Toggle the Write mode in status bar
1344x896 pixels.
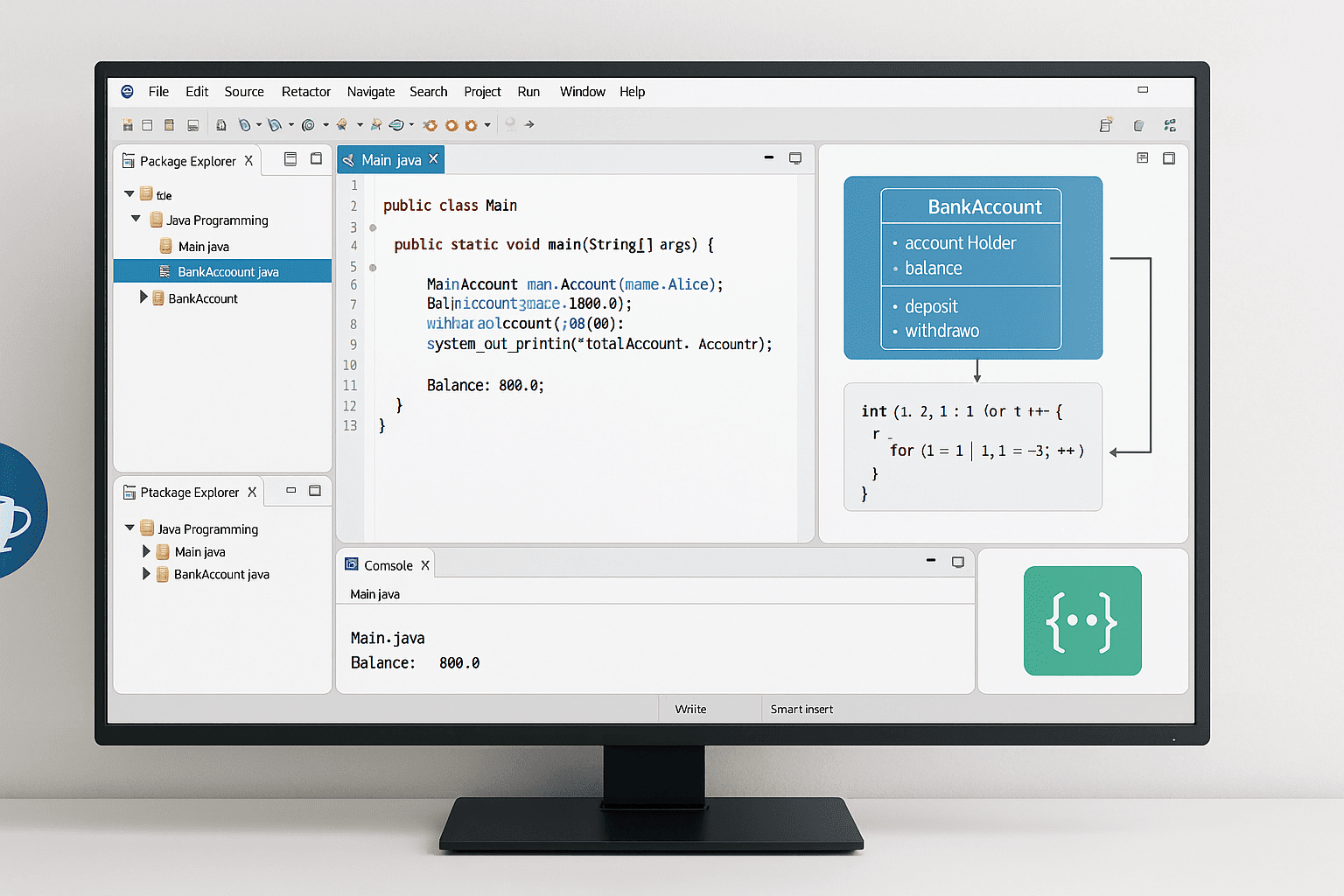pos(690,709)
